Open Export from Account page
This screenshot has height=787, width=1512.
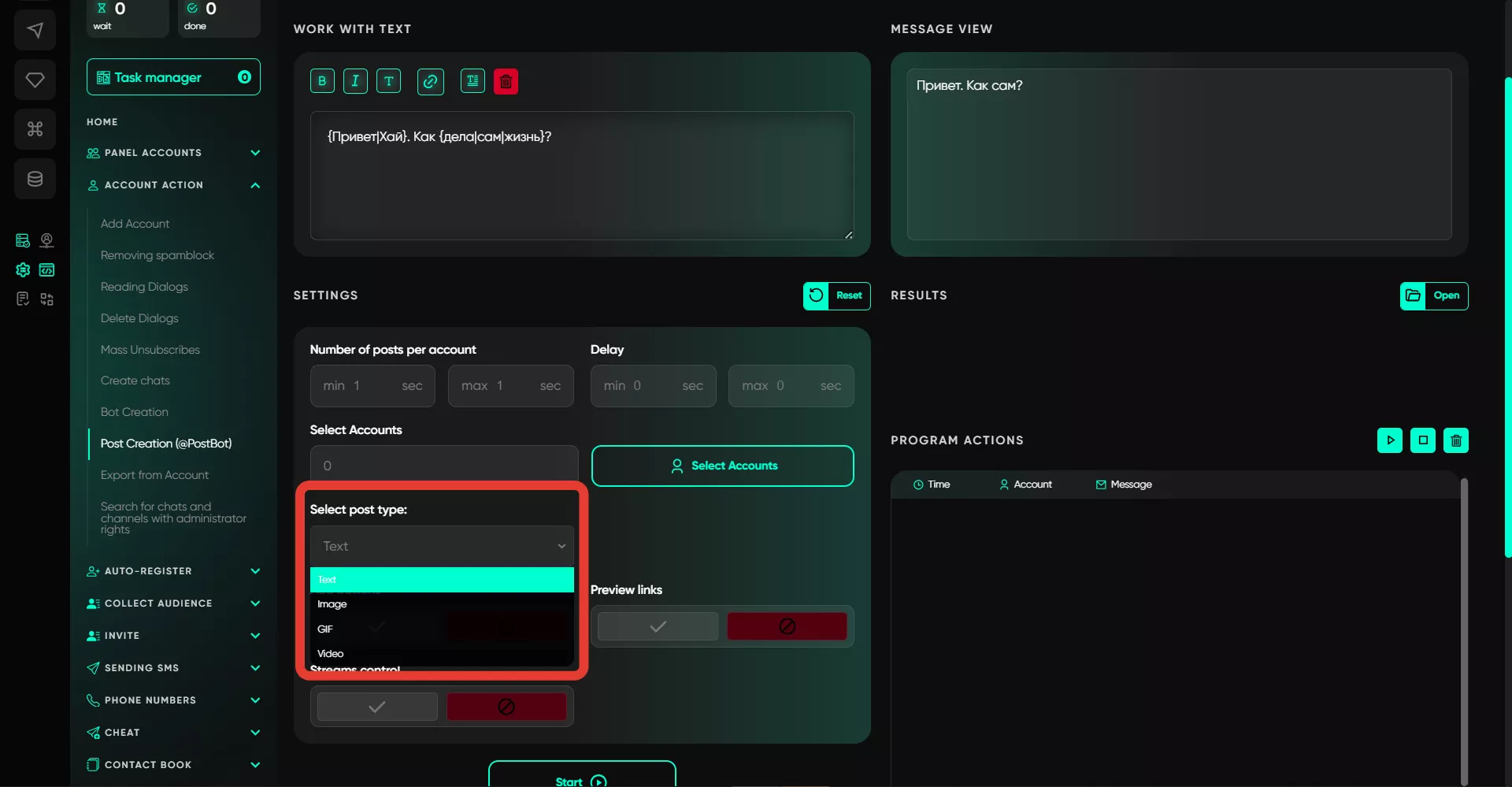click(154, 475)
